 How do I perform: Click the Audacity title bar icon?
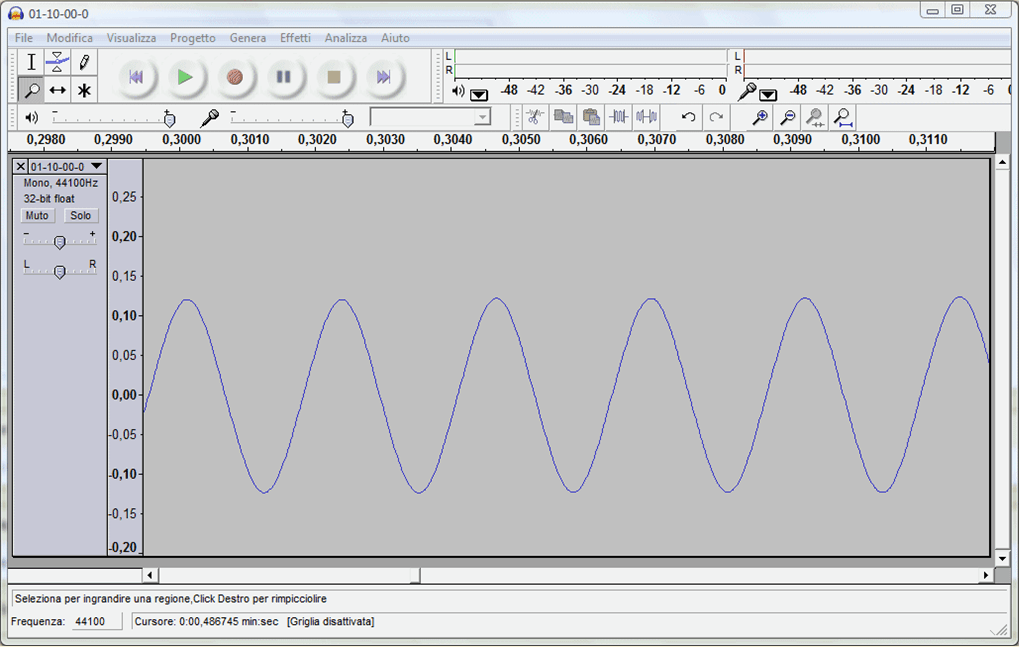[15, 13]
